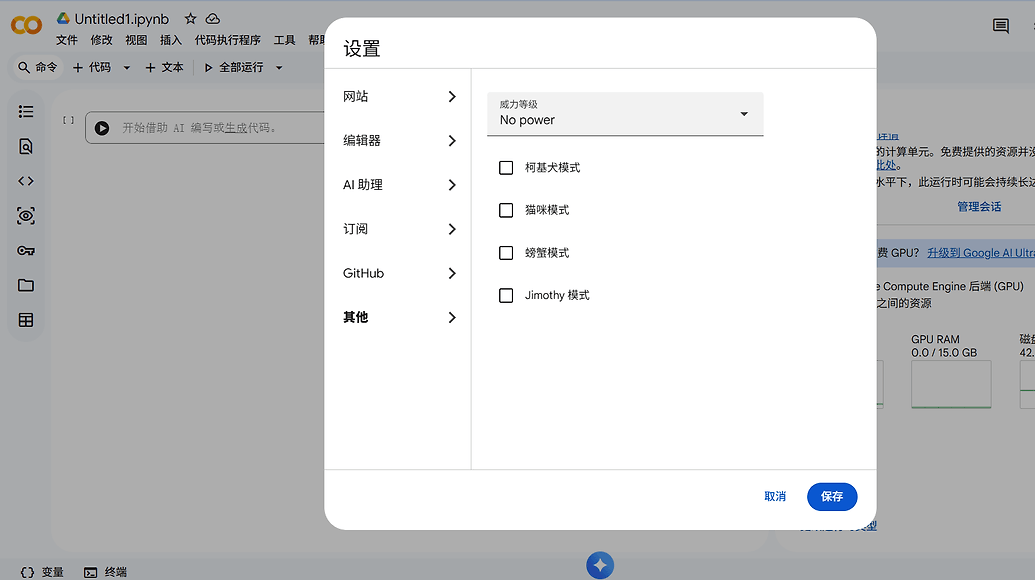This screenshot has width=1035, height=580.
Task: Star the Untitled1.ipynb notebook
Action: [x=190, y=18]
